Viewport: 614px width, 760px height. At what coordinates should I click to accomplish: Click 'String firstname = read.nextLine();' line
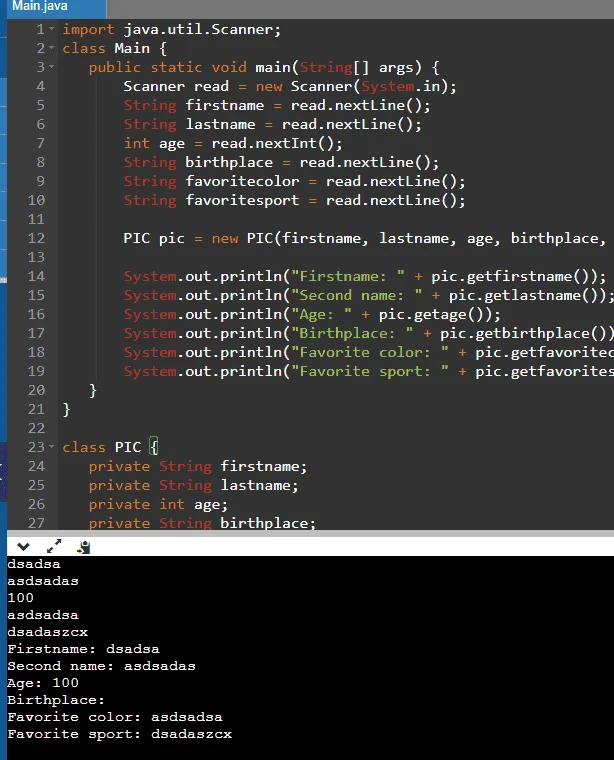coord(277,105)
